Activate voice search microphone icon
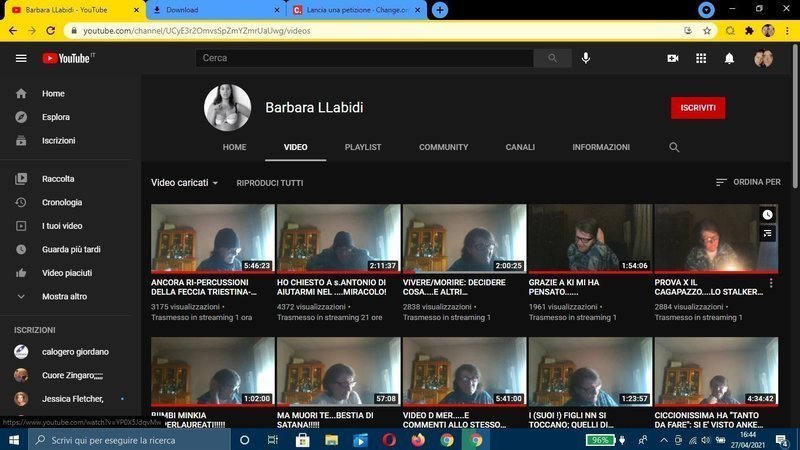Screen dimensions: 800x450 586,58
